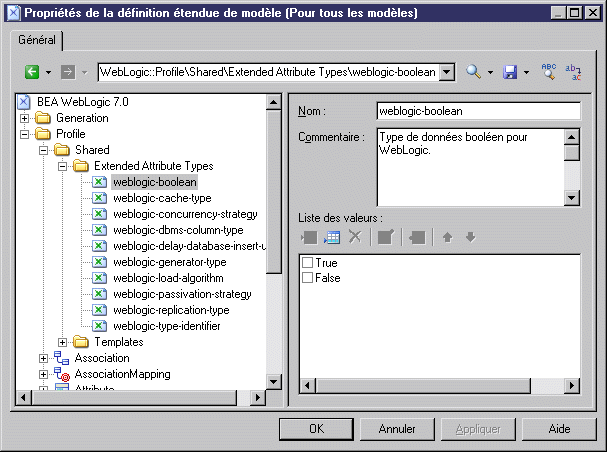
Task: Expand the Generation folder
Action: point(24,118)
